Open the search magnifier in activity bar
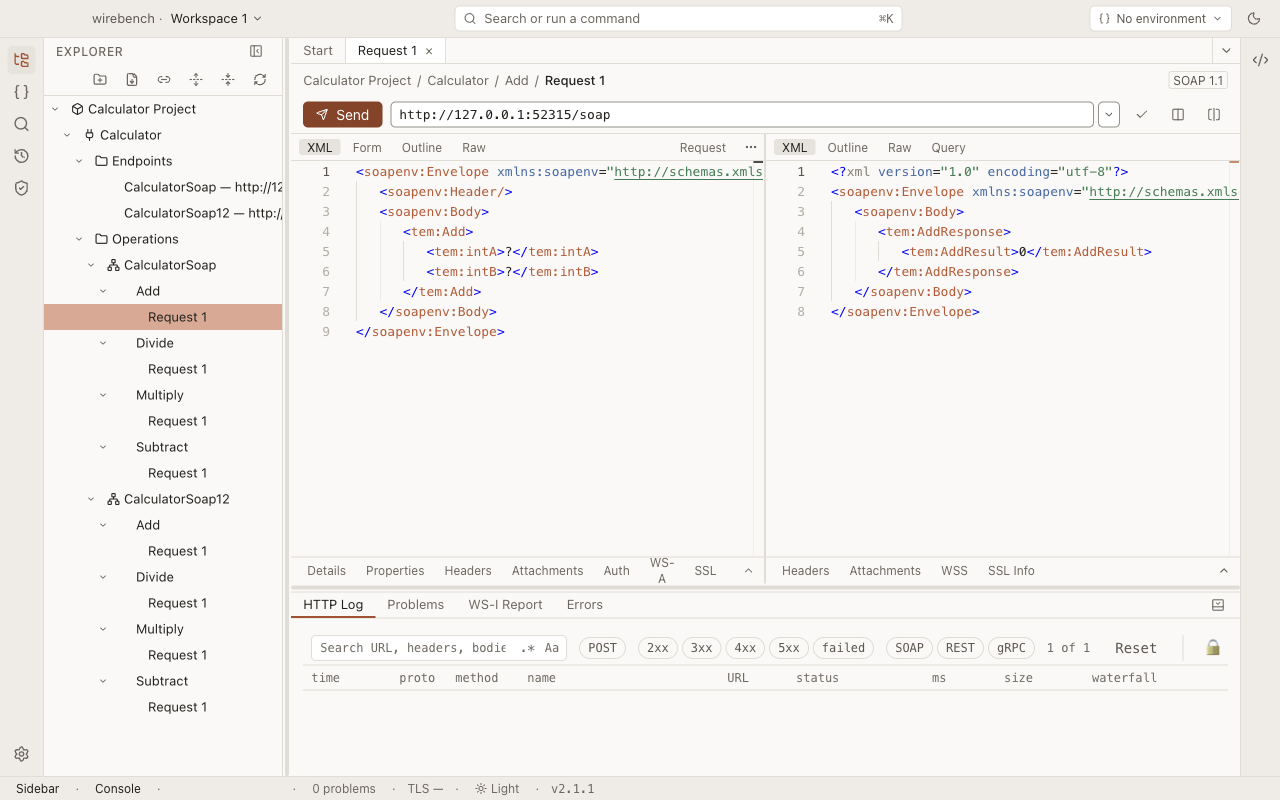This screenshot has width=1280, height=800. click(21, 124)
